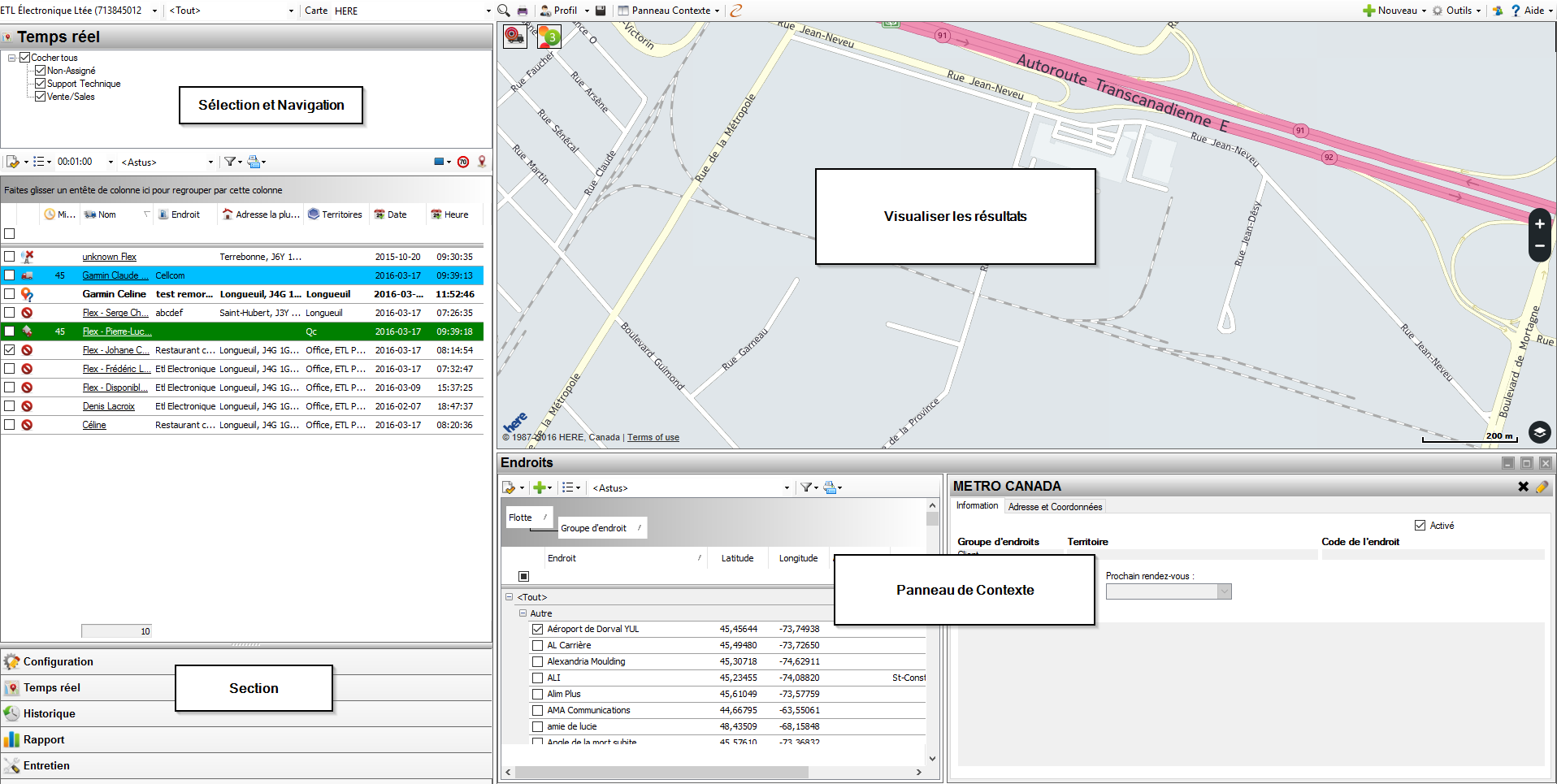This screenshot has height=784, width=1557.
Task: Click the green plus add icon in Endroits
Action: 539,487
